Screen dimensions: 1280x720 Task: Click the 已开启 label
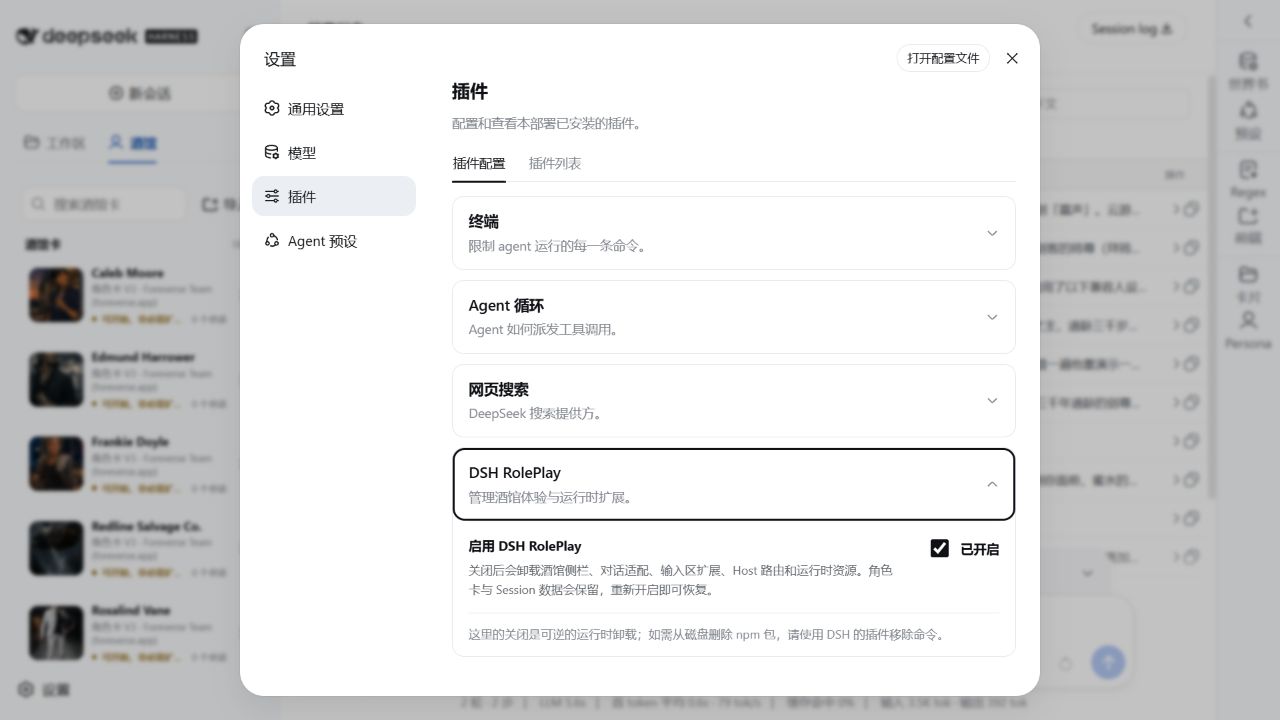979,549
